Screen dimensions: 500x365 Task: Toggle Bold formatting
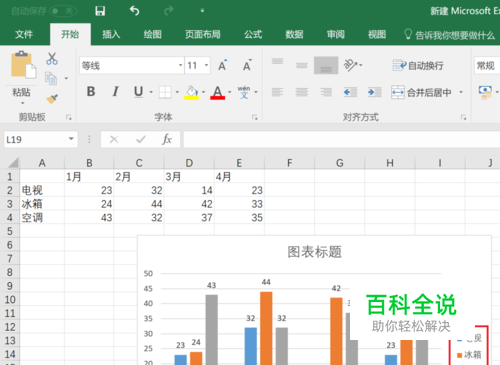click(91, 92)
